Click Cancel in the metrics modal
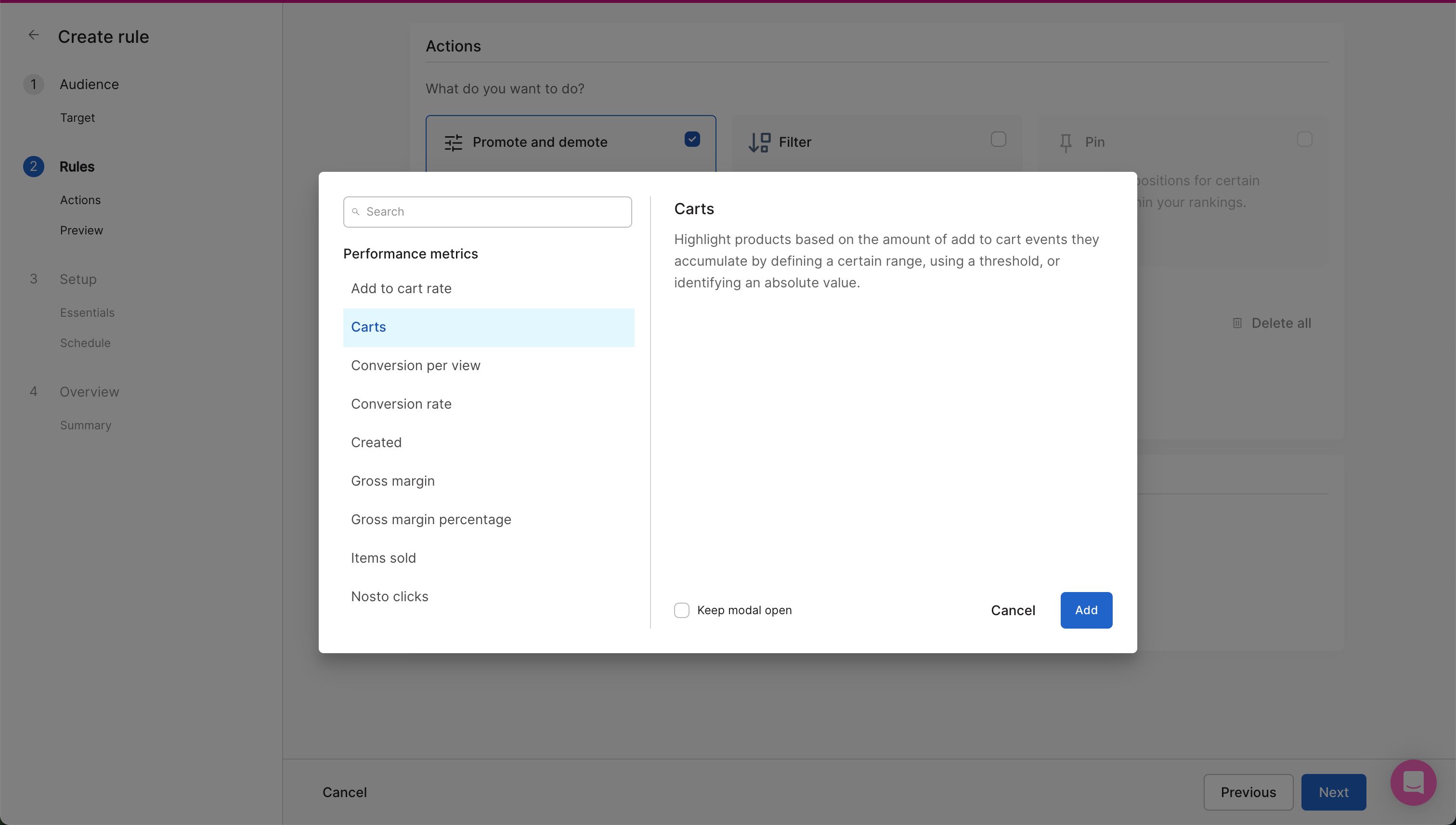Screen dimensions: 1456x825 [1013, 610]
